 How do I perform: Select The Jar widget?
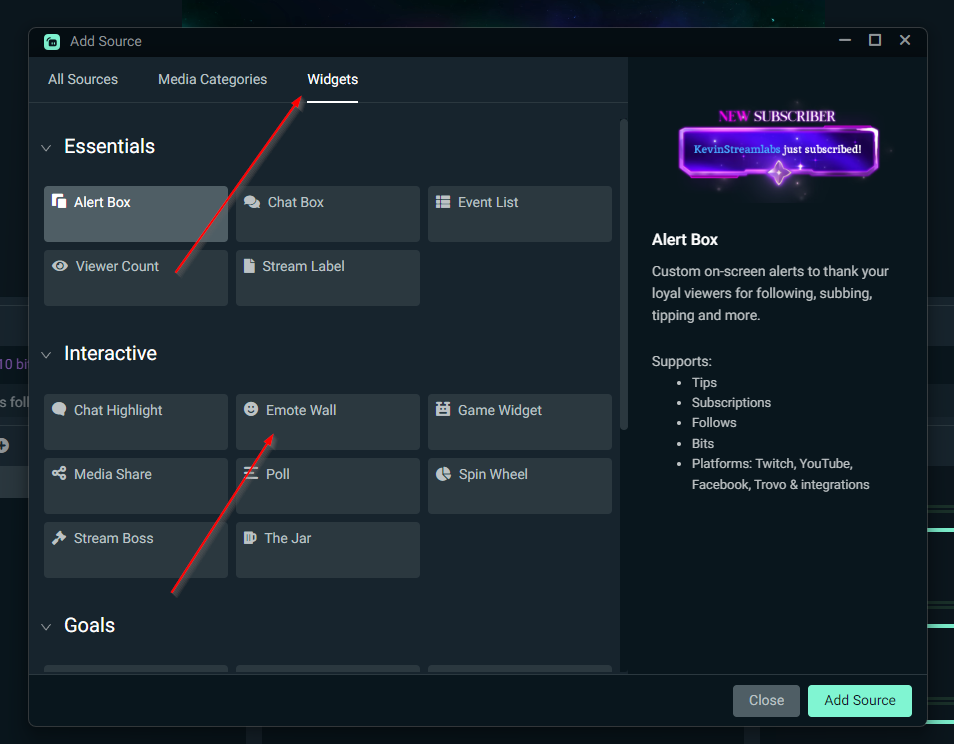(327, 550)
